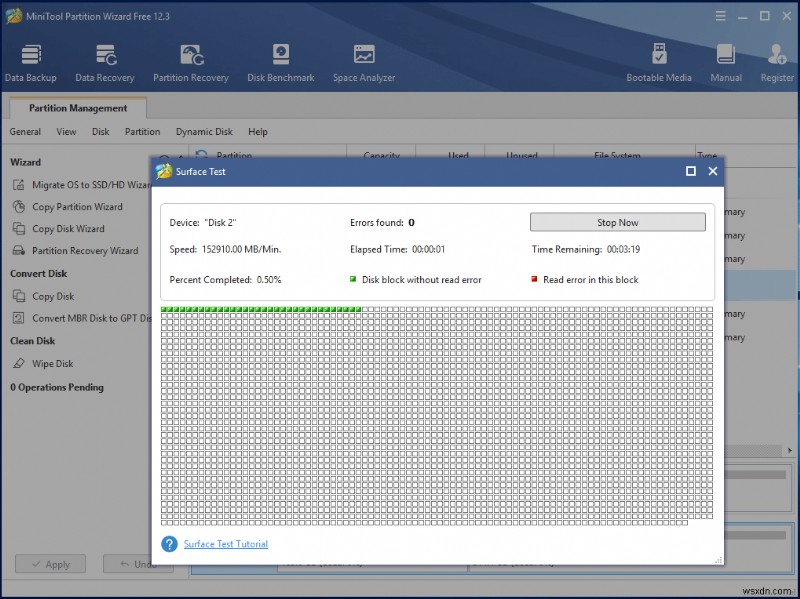
Task: Click the help icon beside Surface Test Tutorial
Action: tap(169, 543)
